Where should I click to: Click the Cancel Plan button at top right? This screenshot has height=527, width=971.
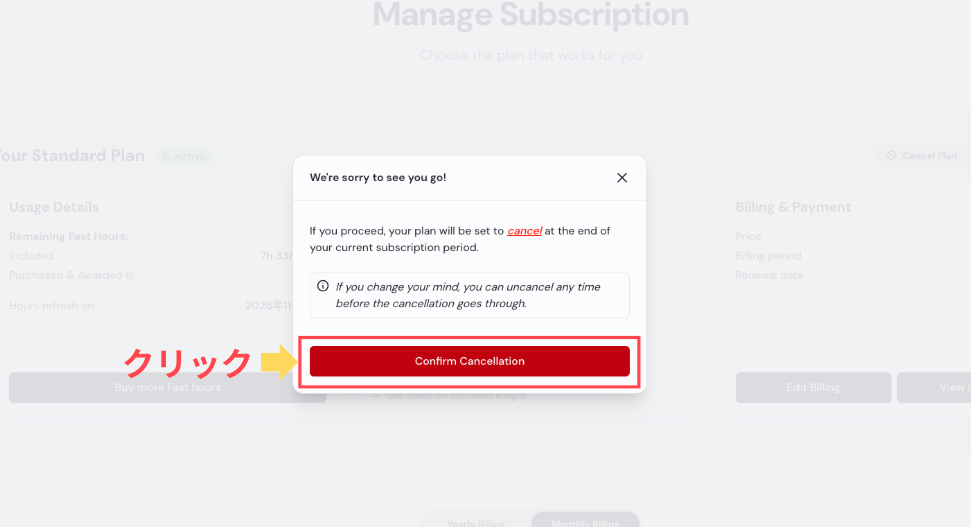922,156
